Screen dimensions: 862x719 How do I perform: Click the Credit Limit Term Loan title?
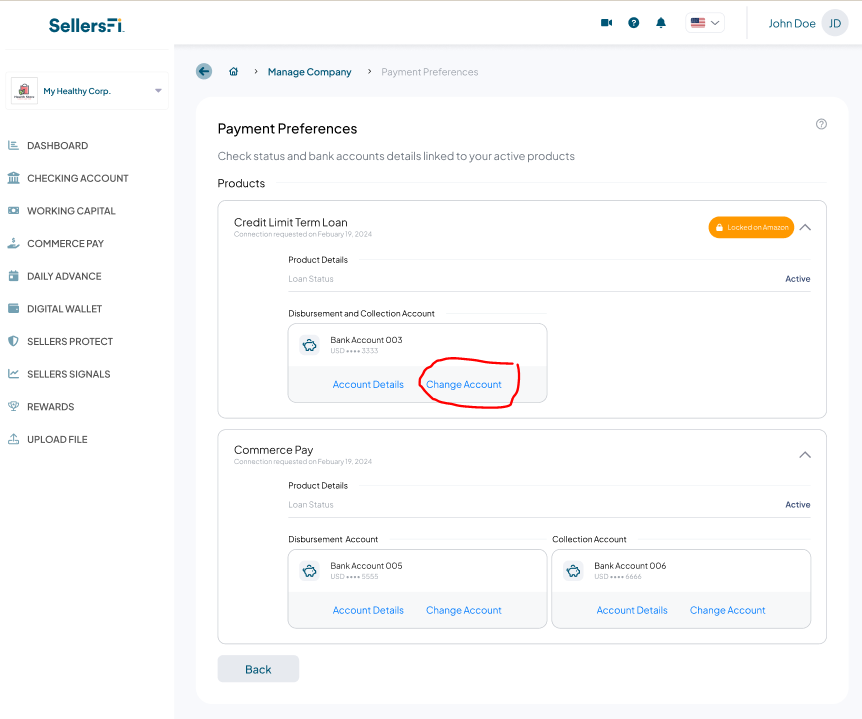coord(290,223)
